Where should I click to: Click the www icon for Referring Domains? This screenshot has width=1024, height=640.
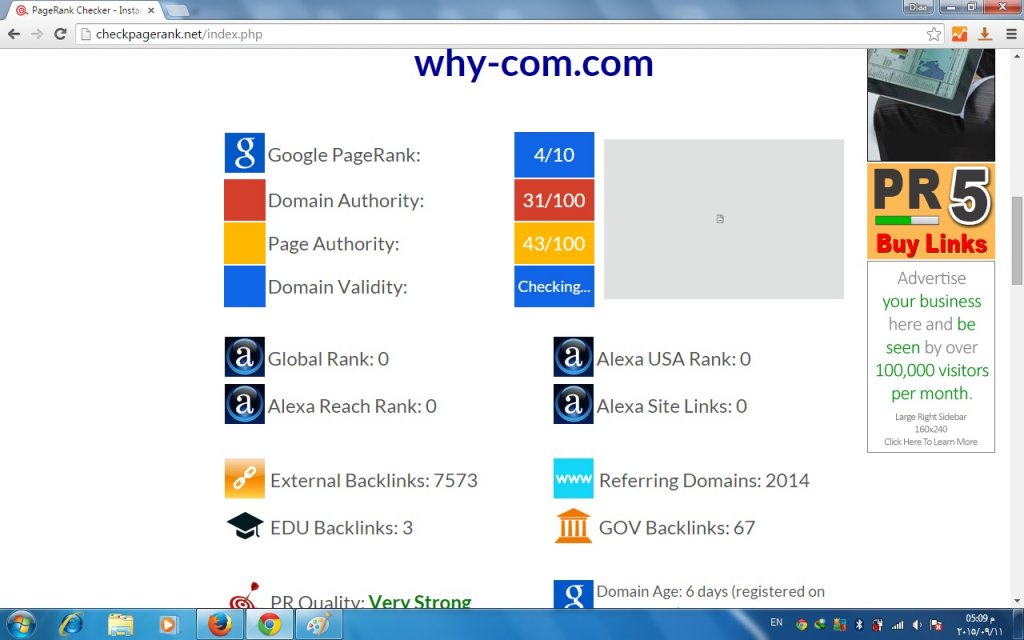tap(573, 478)
